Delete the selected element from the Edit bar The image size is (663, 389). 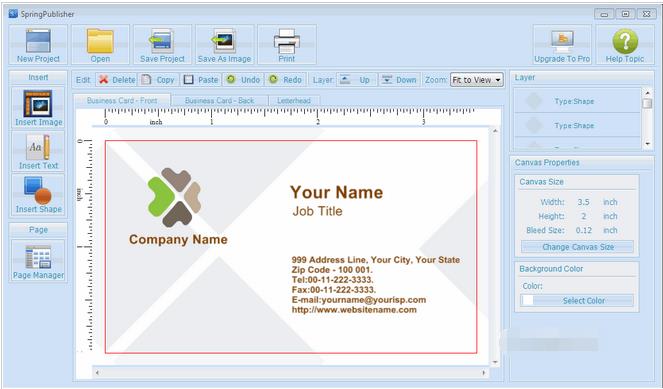point(117,79)
